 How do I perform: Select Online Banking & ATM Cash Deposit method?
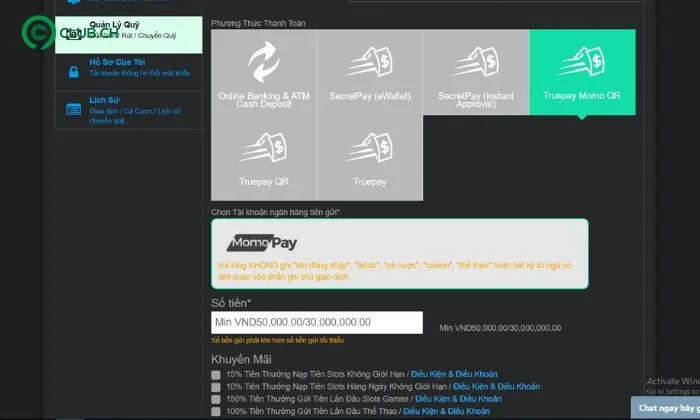point(264,72)
